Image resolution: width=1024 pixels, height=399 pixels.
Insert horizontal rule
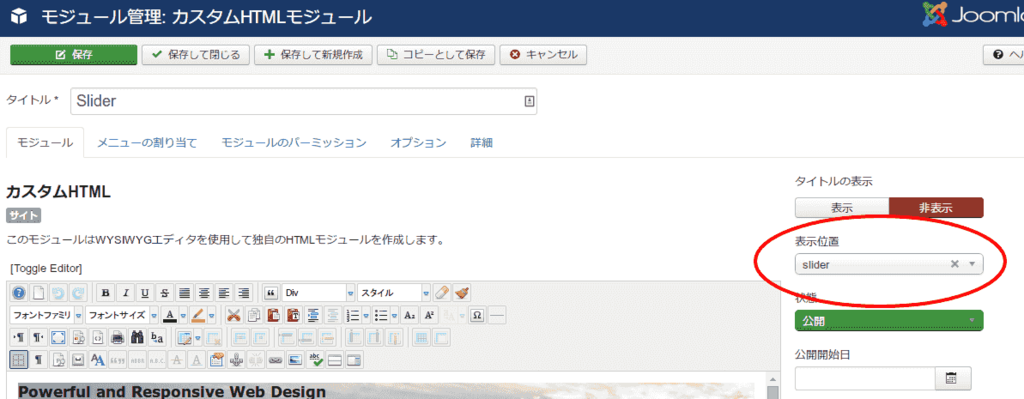tap(497, 315)
